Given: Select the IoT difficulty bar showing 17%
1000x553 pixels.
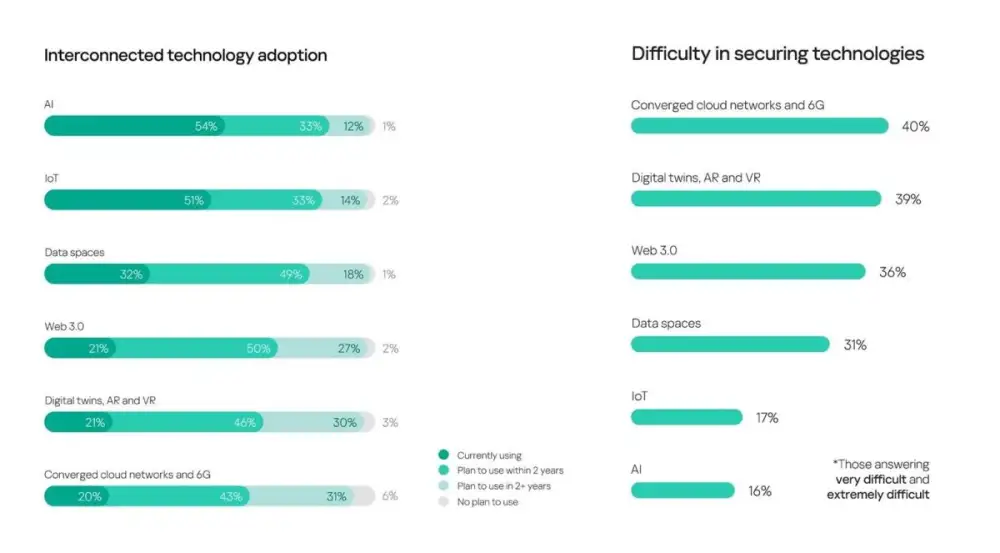Looking at the screenshot, I should tap(686, 417).
